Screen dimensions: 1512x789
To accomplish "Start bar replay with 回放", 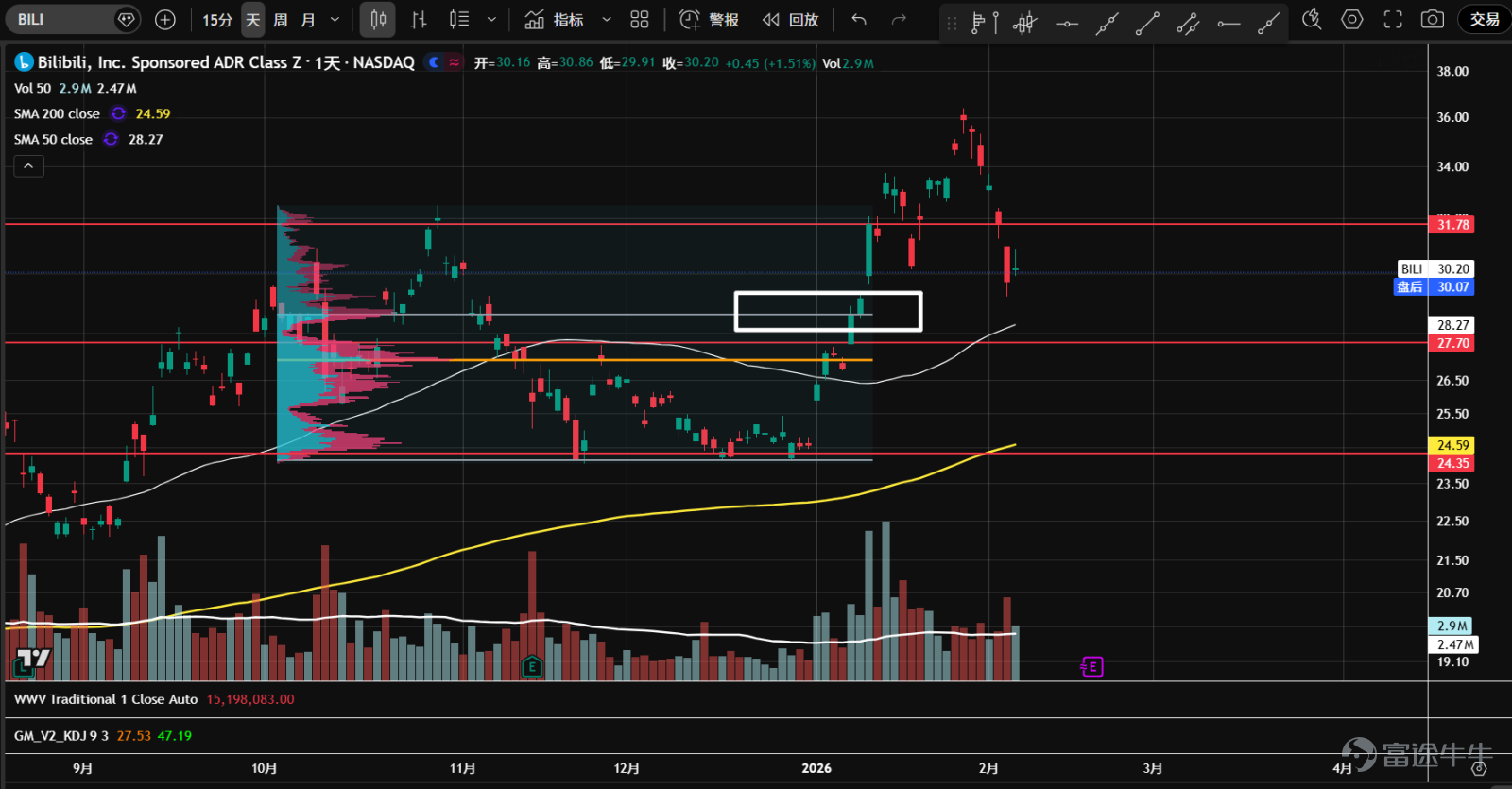I will (x=791, y=19).
